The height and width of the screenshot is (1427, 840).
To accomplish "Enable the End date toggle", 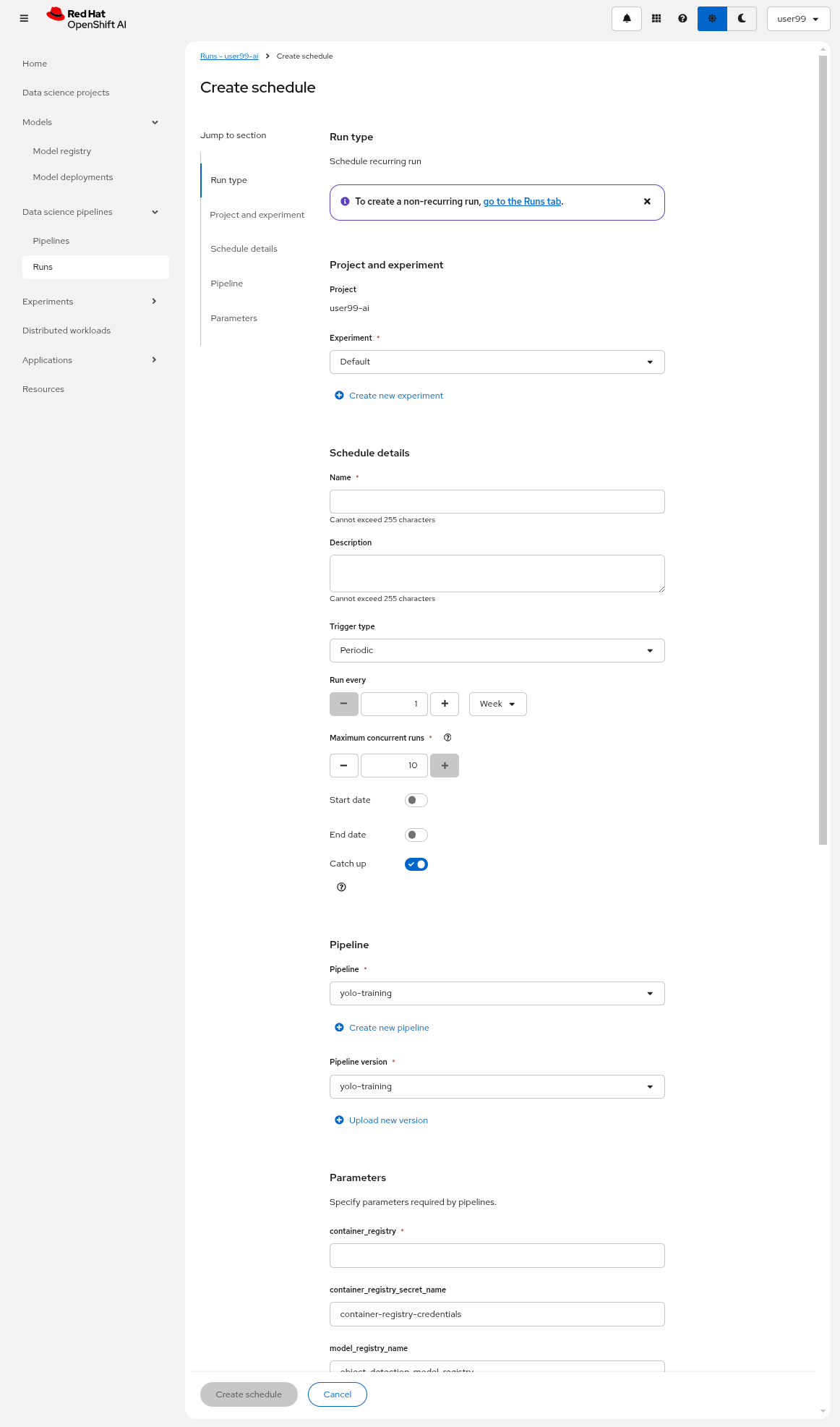I will coord(416,835).
